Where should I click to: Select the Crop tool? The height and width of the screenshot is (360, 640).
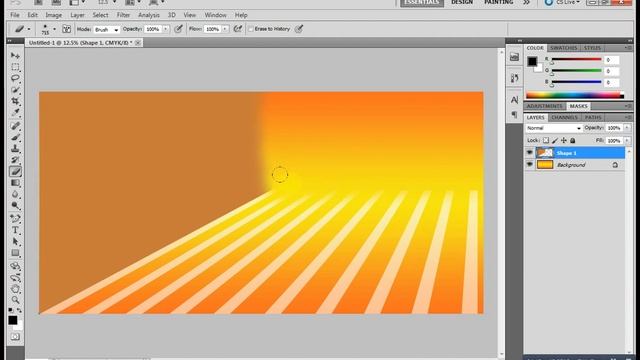point(16,101)
